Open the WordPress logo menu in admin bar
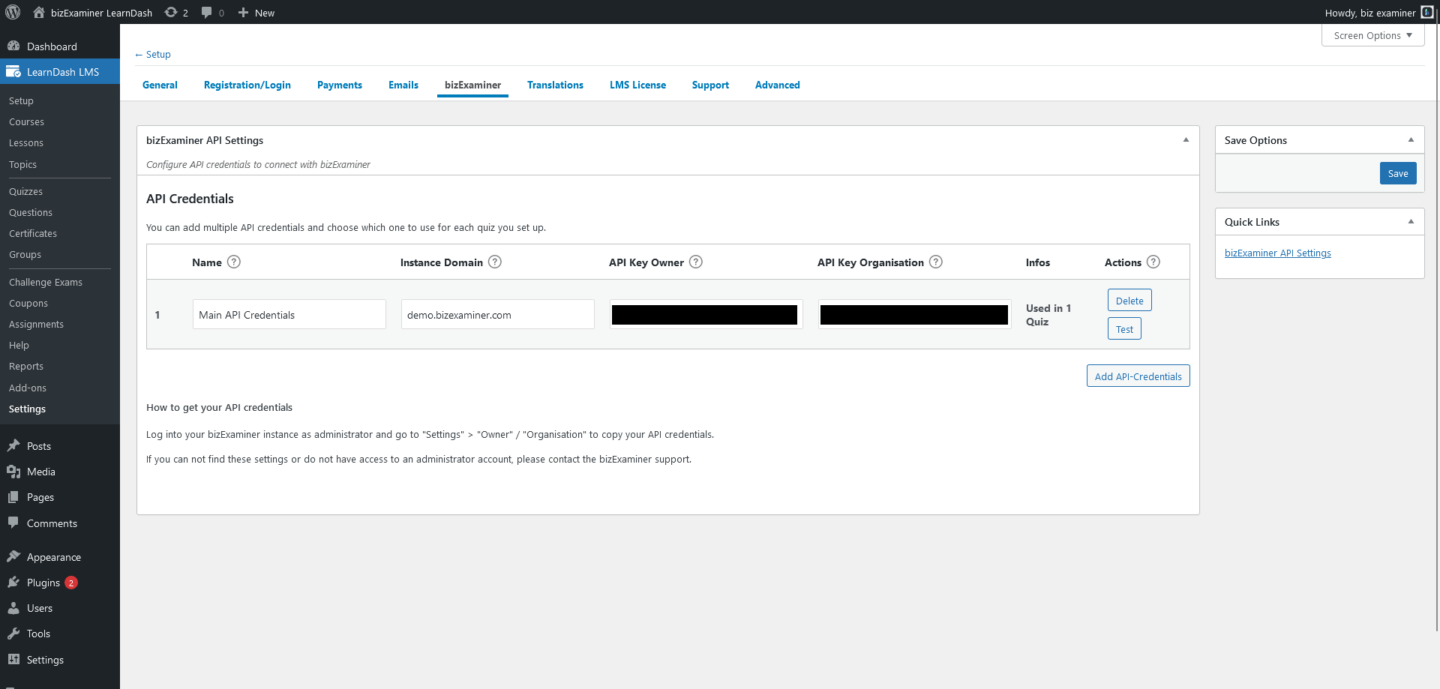The width and height of the screenshot is (1440, 689). 11,12
